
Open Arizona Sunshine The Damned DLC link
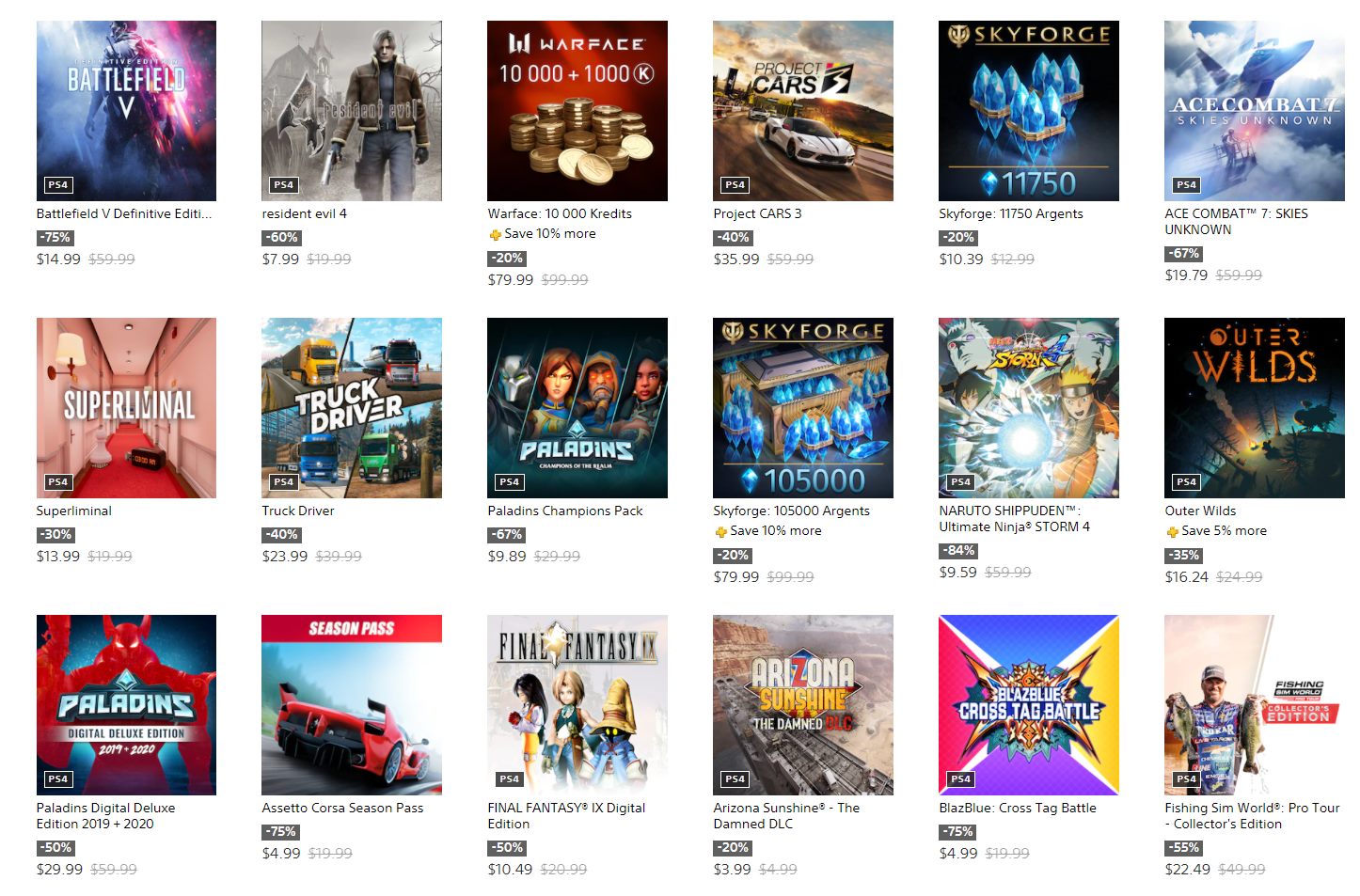tap(786, 815)
